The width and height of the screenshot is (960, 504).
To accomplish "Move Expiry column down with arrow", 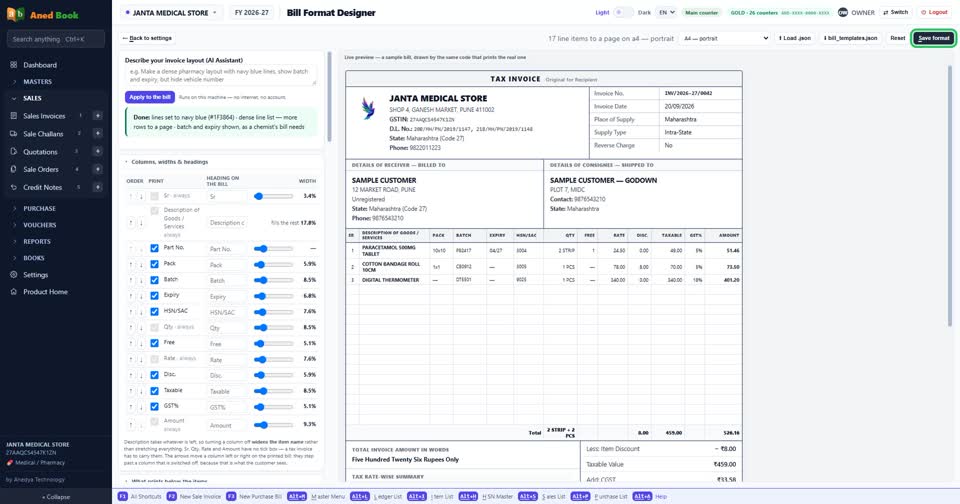I will (x=141, y=296).
